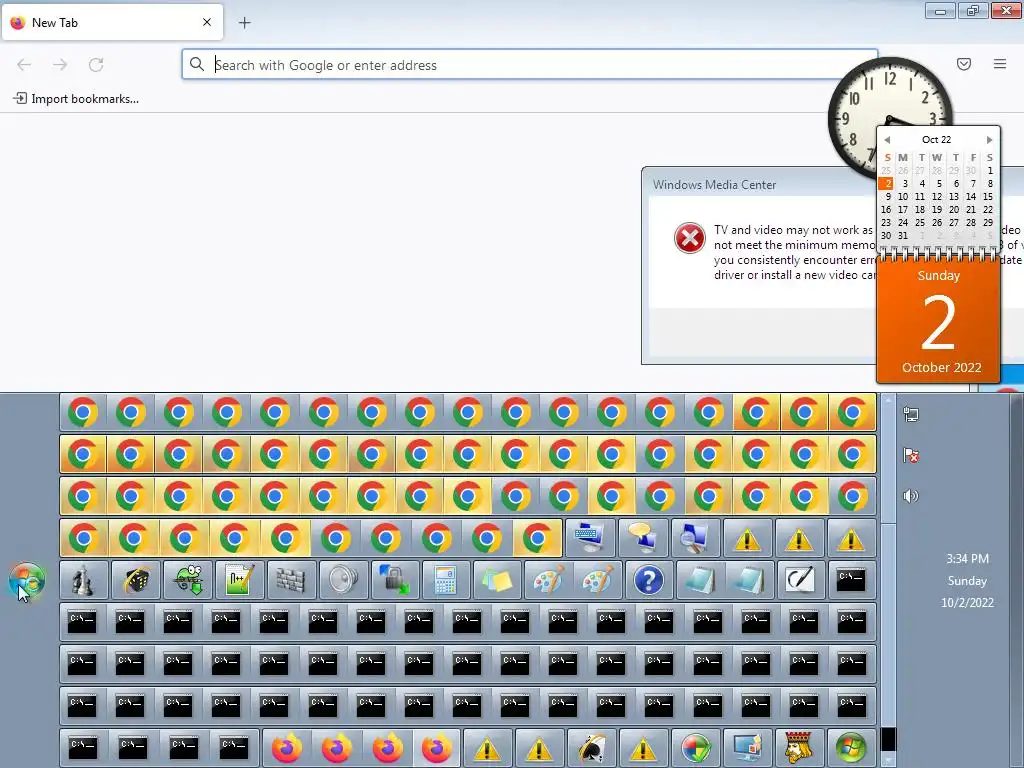Open the backgammon dice game icon

135,580
